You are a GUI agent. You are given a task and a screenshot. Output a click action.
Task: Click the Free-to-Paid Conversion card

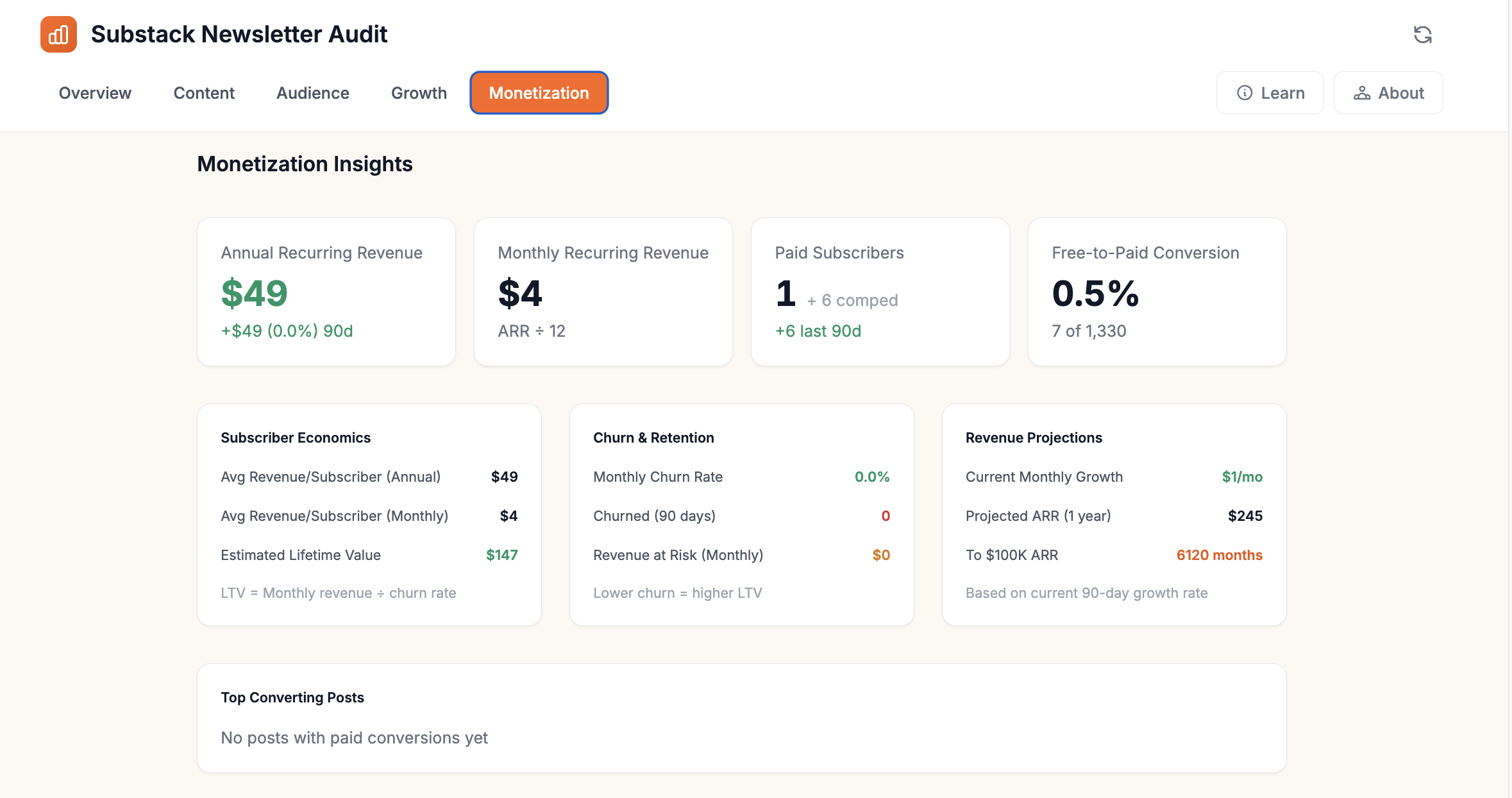pyautogui.click(x=1157, y=292)
